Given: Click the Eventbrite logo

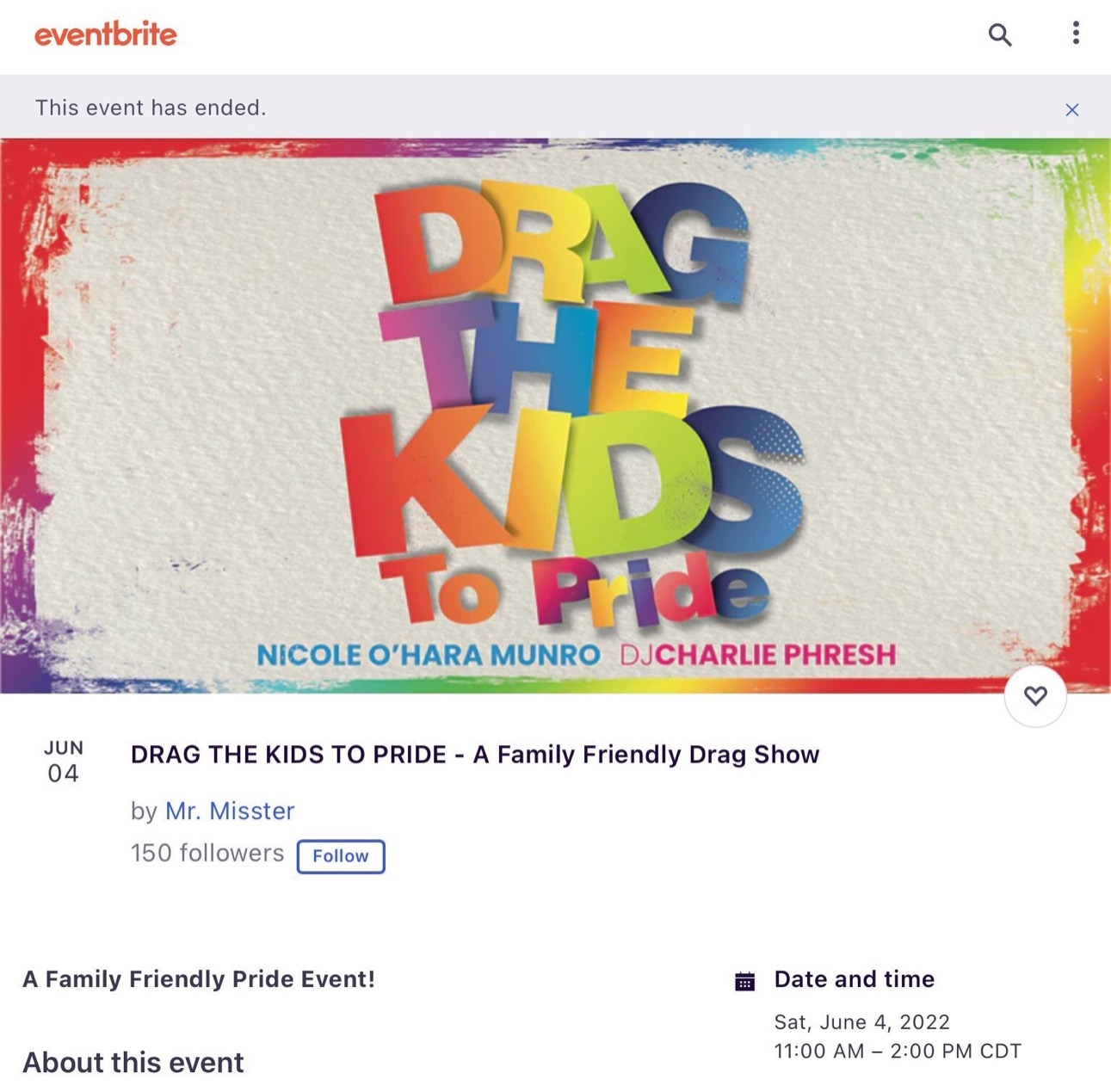Looking at the screenshot, I should [x=105, y=34].
